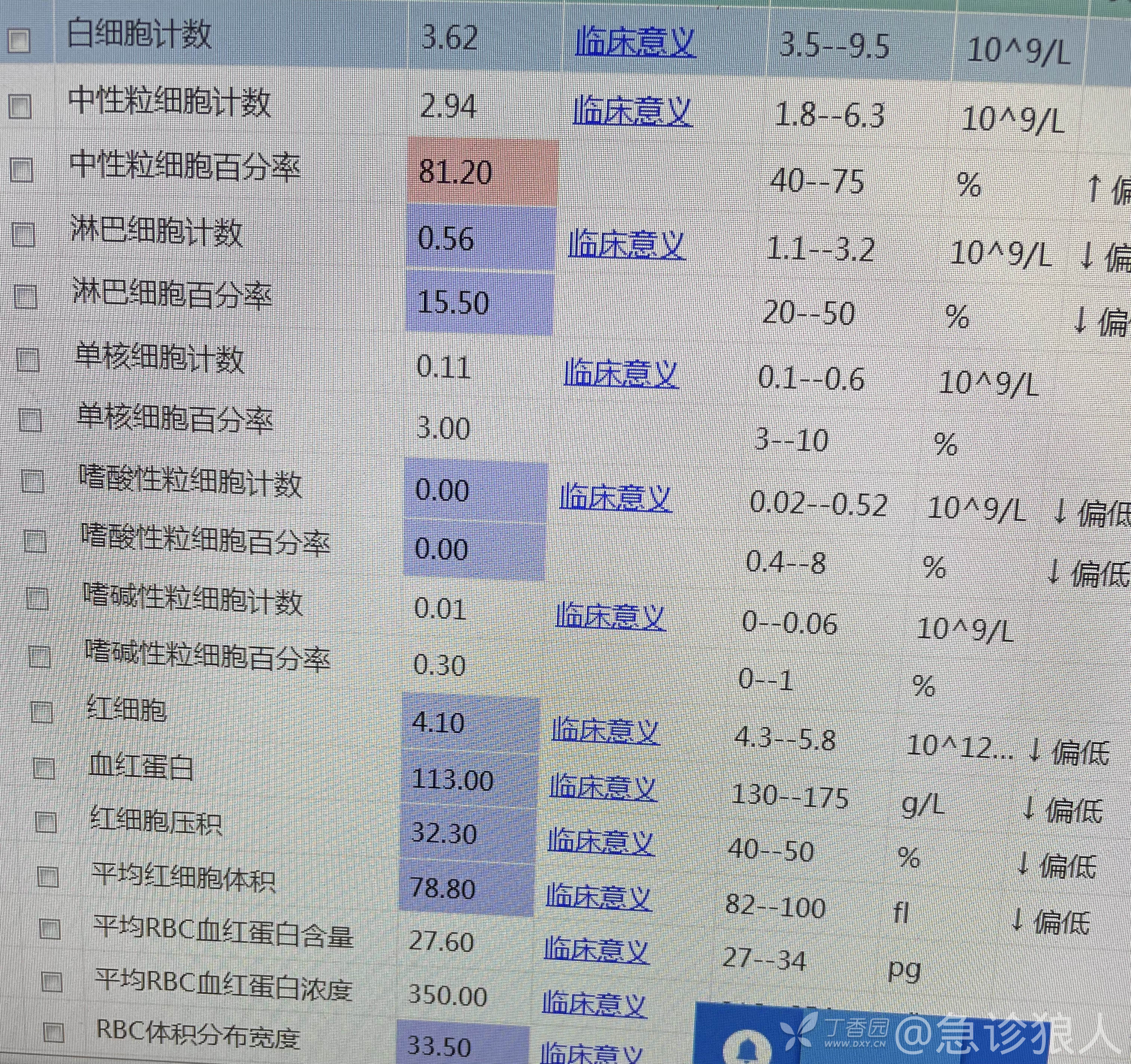Check the 红细胞压积 checkbox

46,822
